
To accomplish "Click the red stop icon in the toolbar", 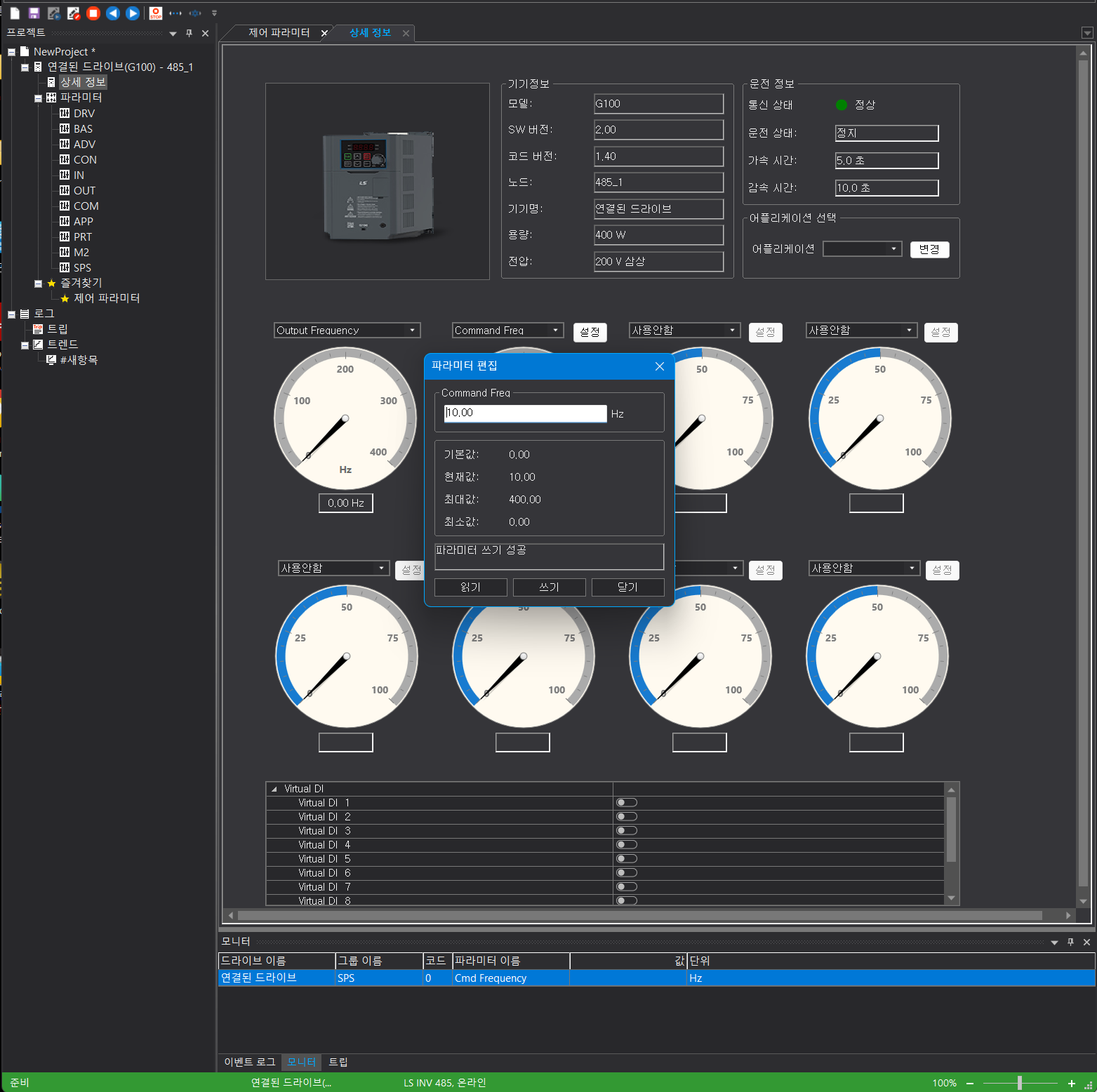I will (93, 13).
